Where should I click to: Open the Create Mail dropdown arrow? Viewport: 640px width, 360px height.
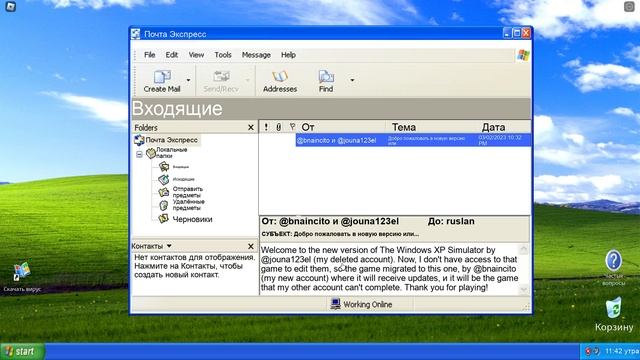(188, 80)
